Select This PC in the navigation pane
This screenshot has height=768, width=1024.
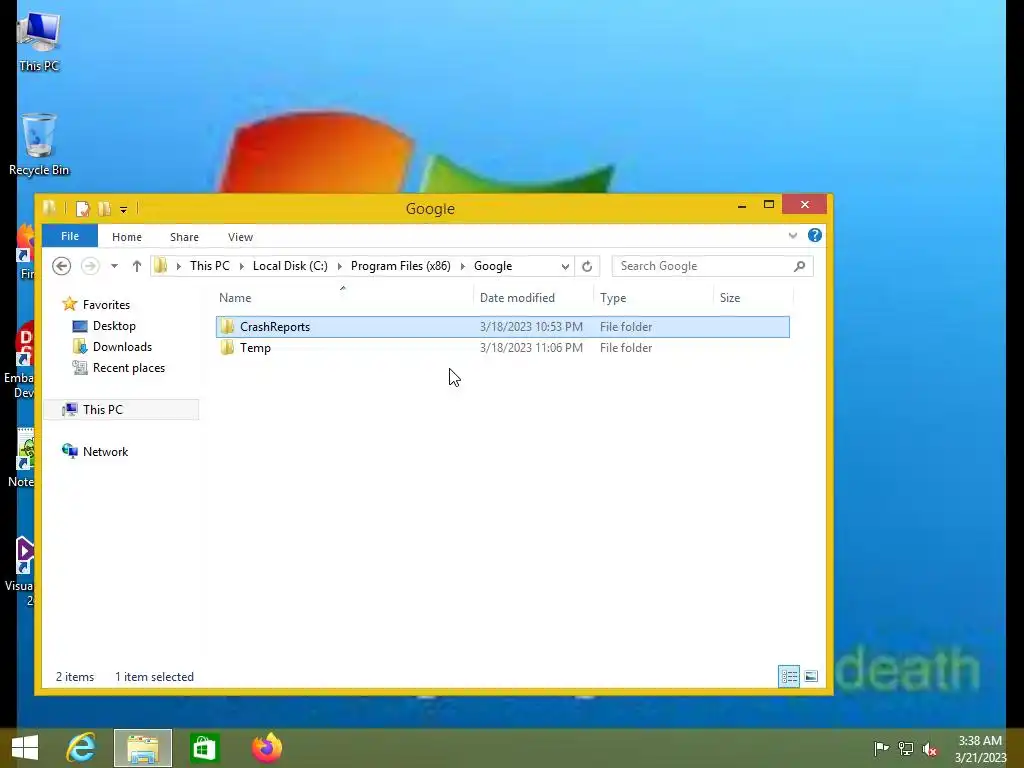click(121, 409)
